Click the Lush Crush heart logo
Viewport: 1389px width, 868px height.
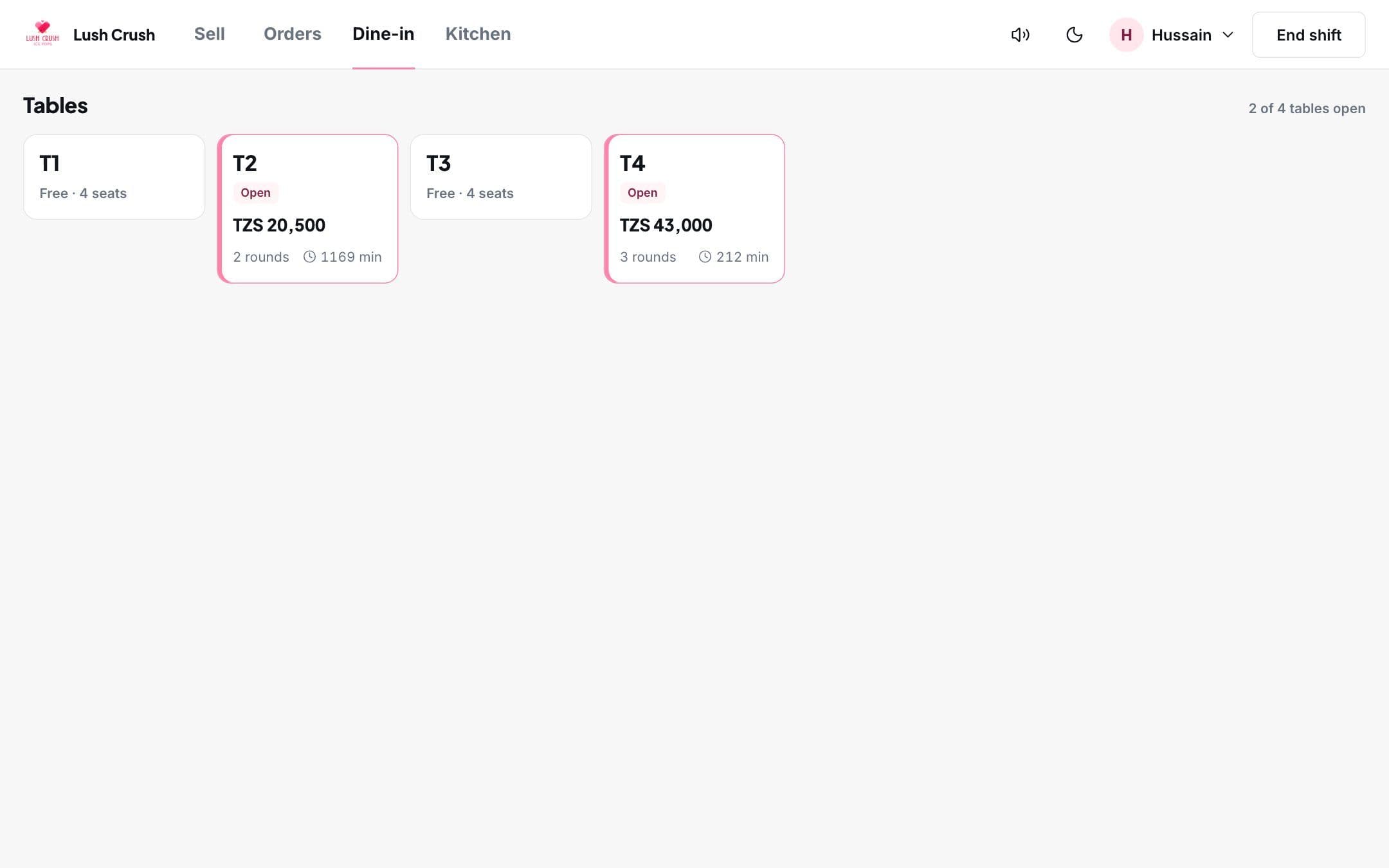tap(42, 33)
